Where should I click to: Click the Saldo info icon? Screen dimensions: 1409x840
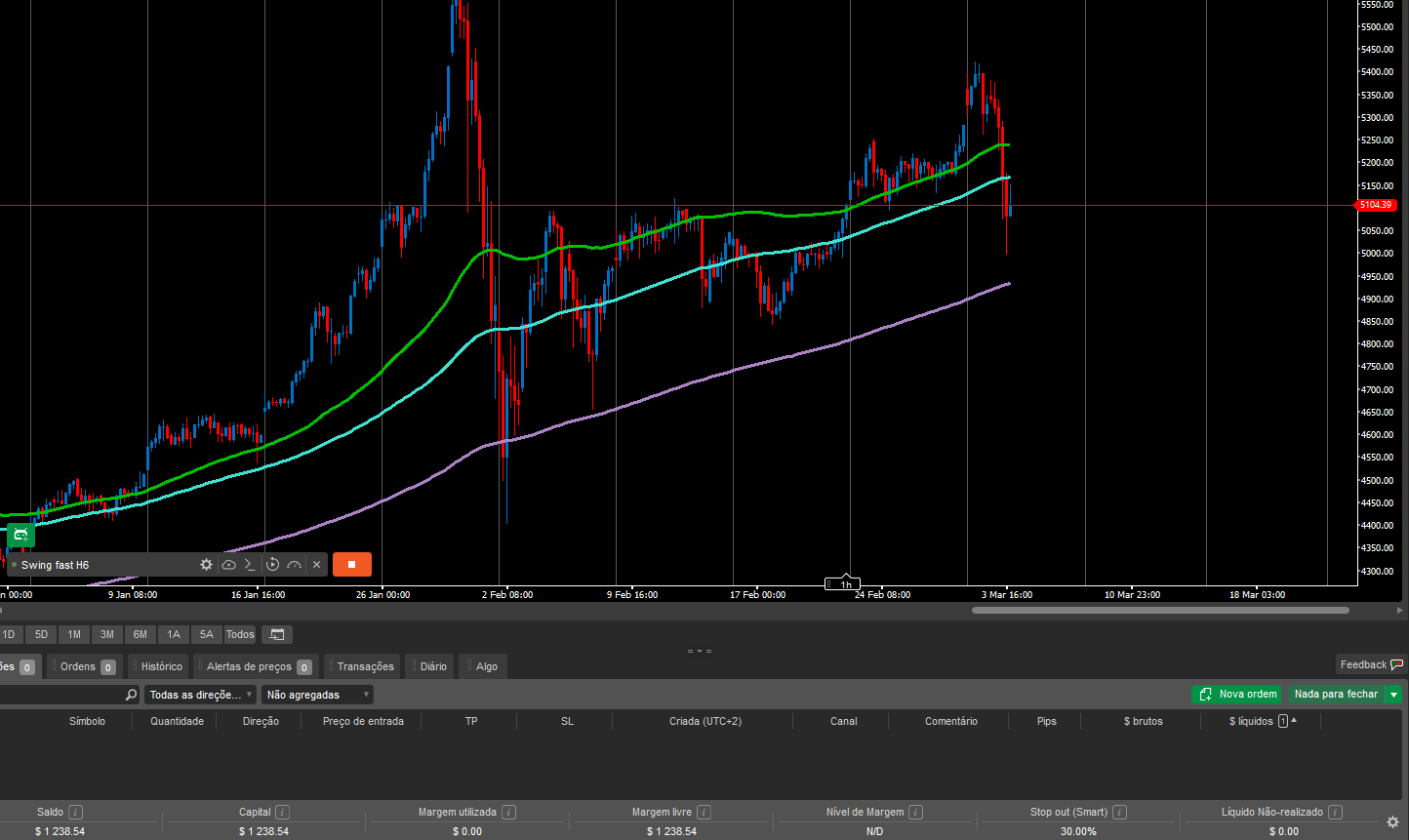75,812
